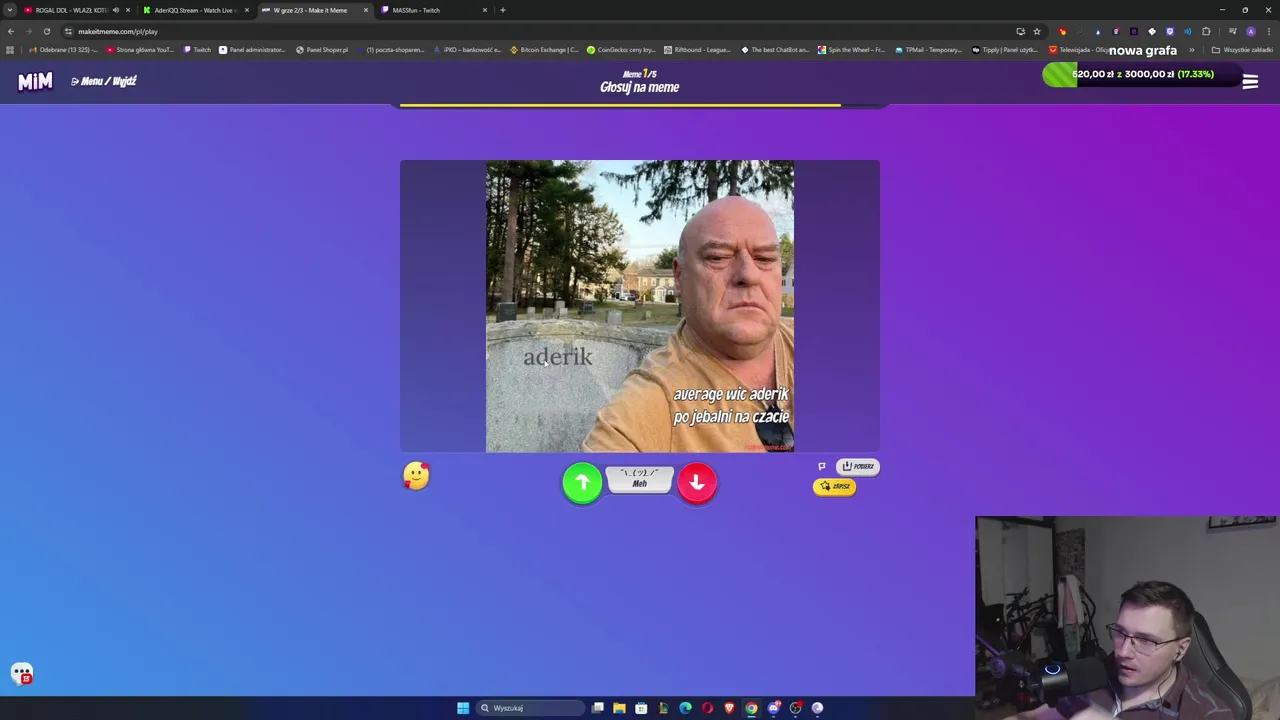
Task: Open the hamburger menu top right
Action: (x=1250, y=82)
